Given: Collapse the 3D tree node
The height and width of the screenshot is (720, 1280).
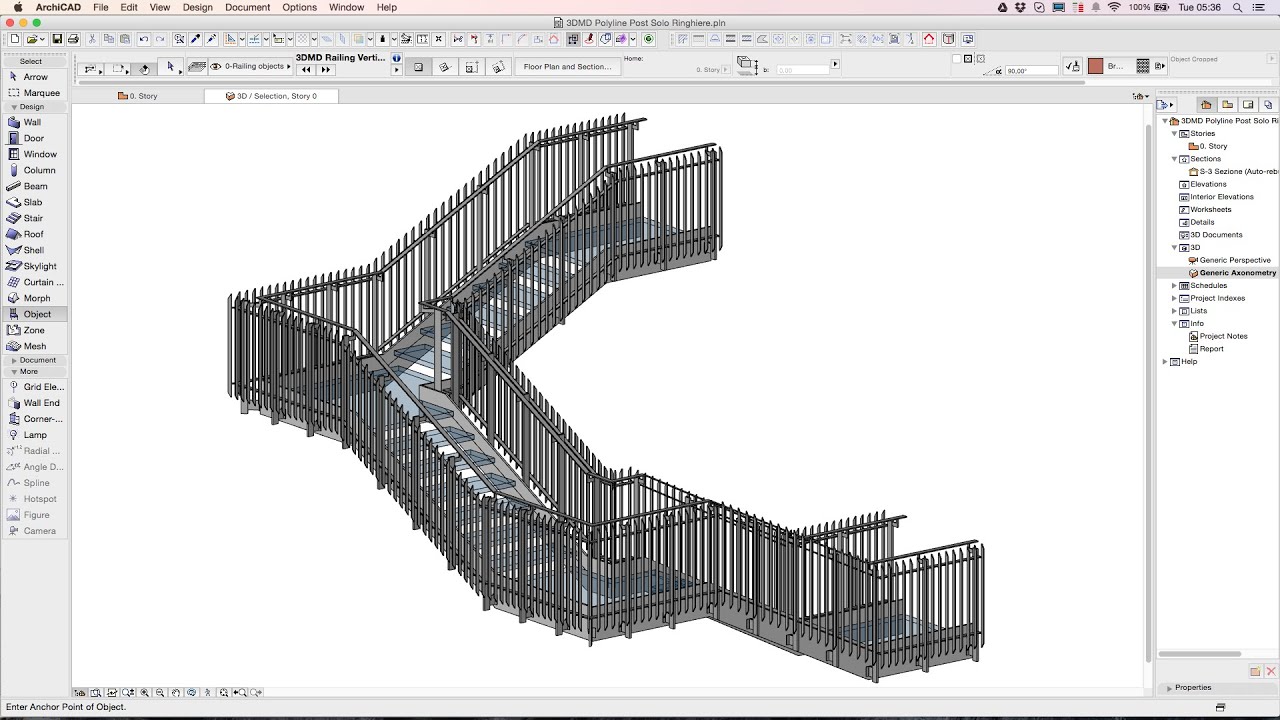Looking at the screenshot, I should click(x=1175, y=248).
